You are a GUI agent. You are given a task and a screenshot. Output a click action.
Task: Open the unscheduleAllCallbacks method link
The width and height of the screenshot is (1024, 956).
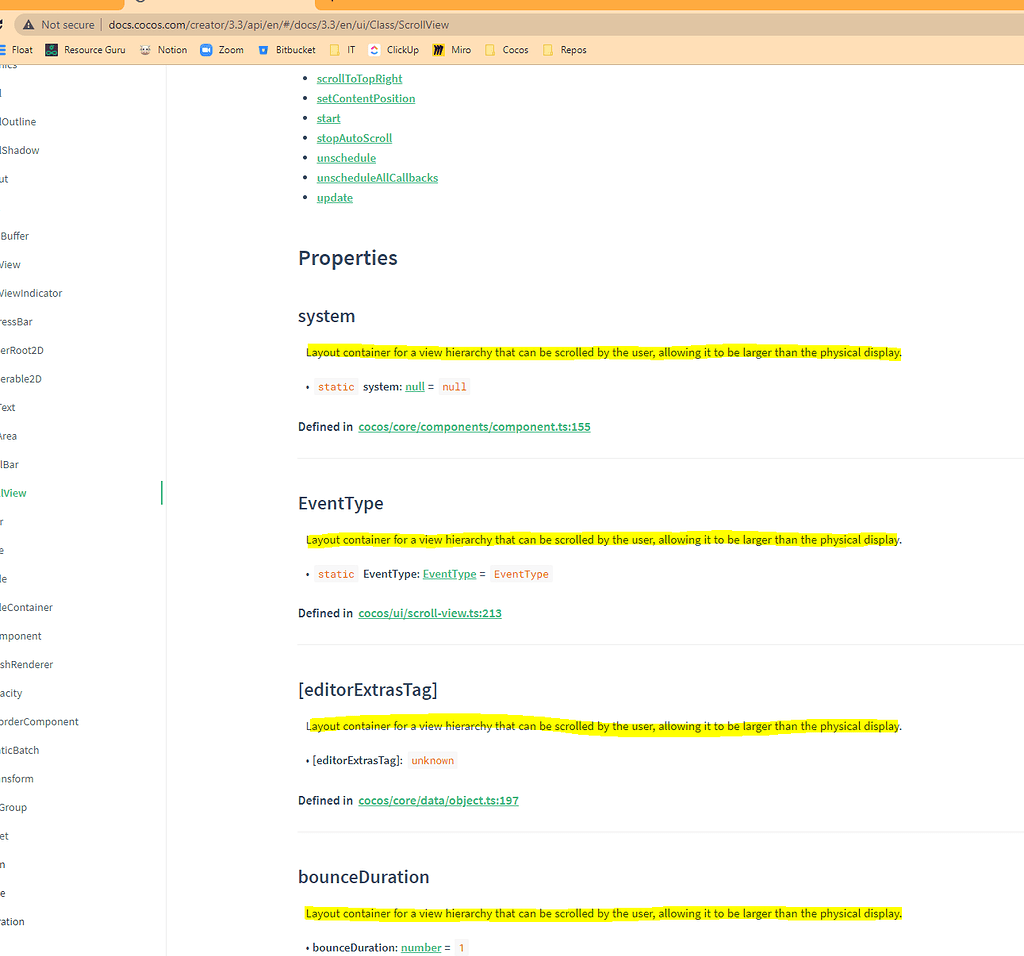coord(377,178)
